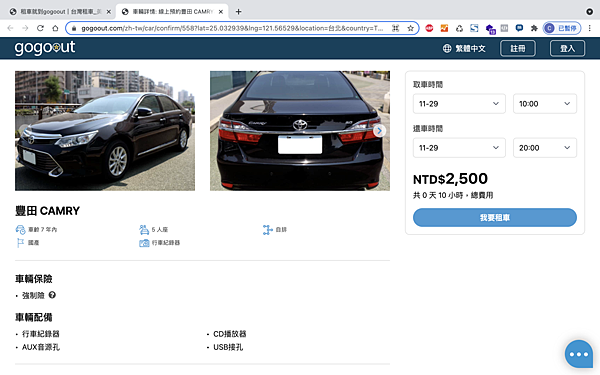
Task: Open the return date 11-29 dropdown
Action: 459,148
